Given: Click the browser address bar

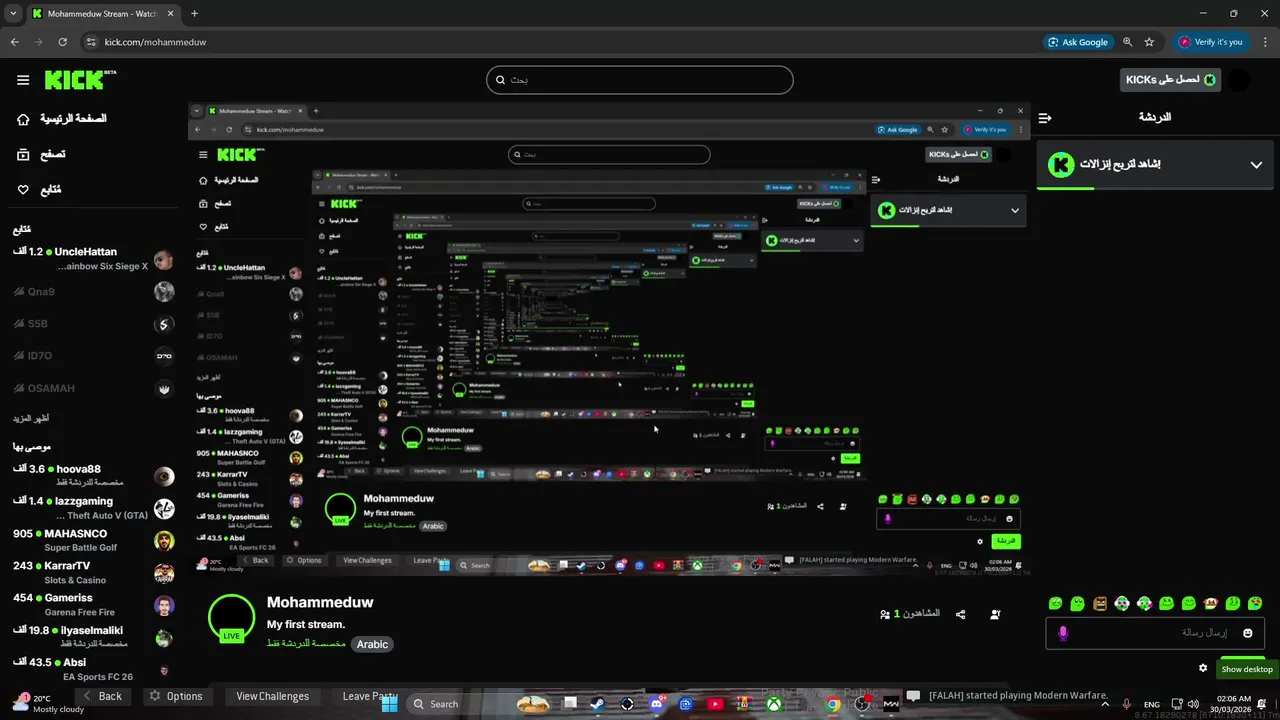Looking at the screenshot, I should pos(560,42).
